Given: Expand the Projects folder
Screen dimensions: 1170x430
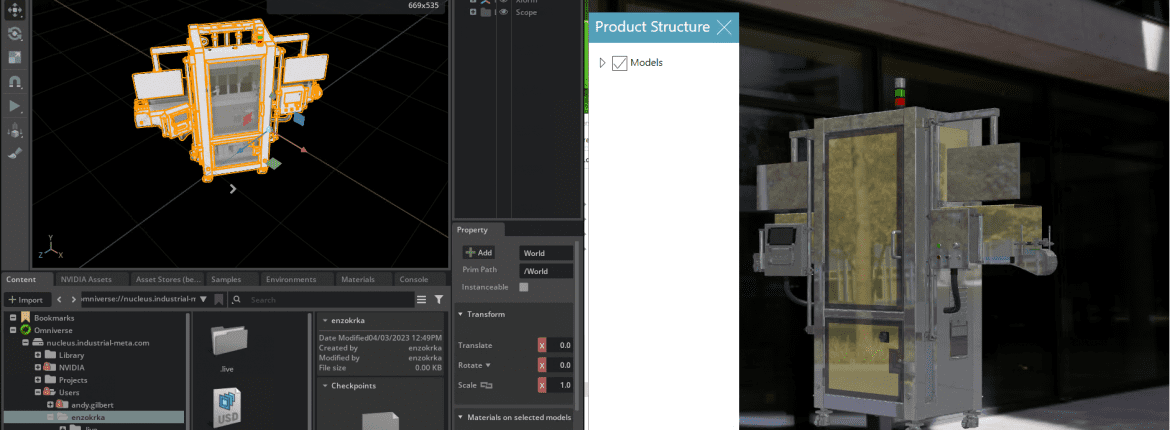Looking at the screenshot, I should [x=38, y=380].
